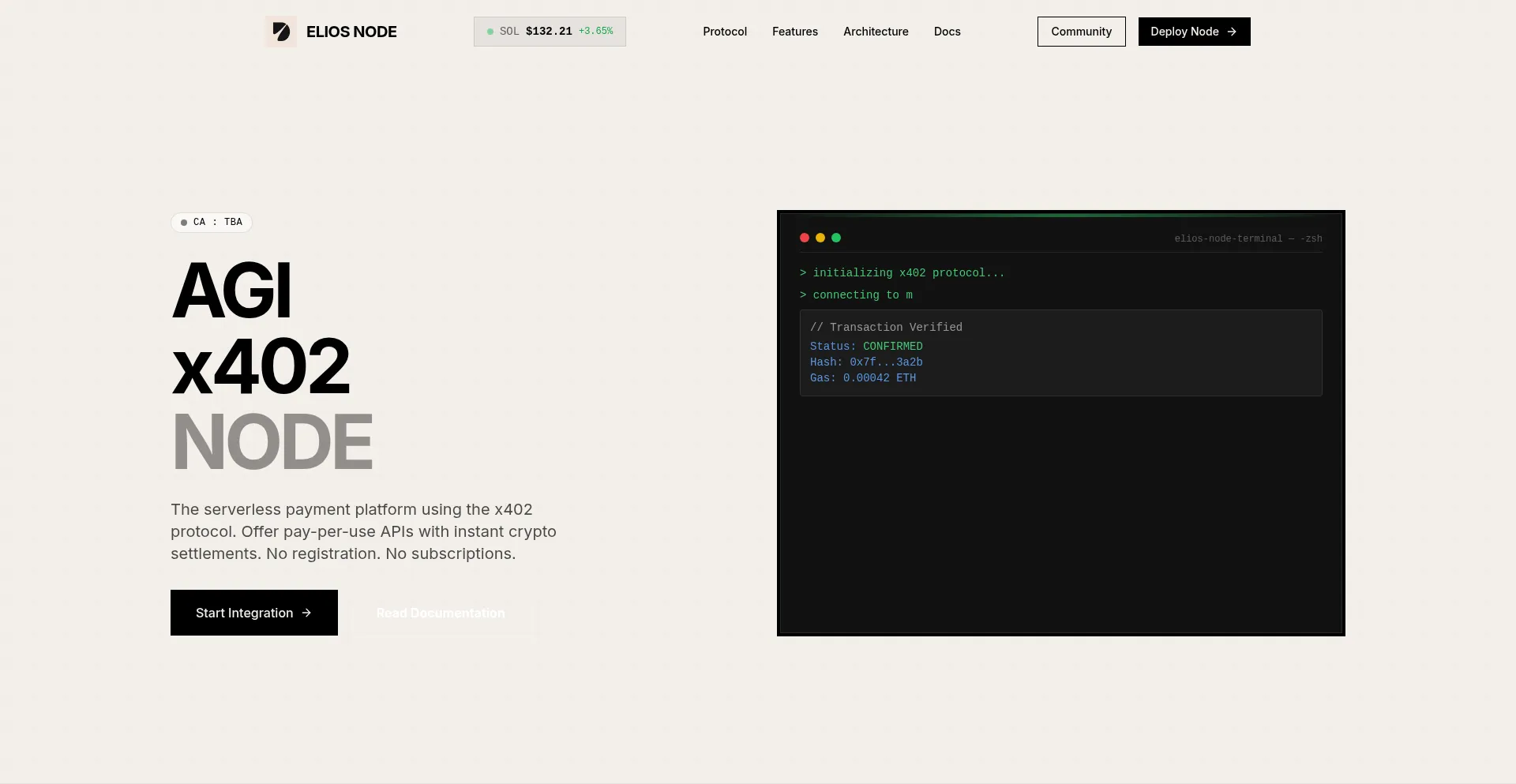Open the Architecture nav link
This screenshot has width=1516, height=784.
pyautogui.click(x=876, y=32)
